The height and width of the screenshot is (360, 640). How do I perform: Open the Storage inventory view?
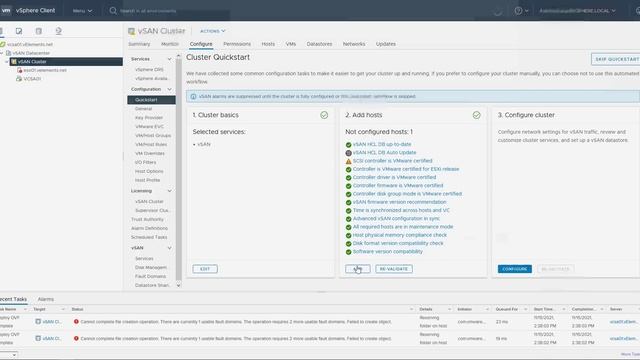[x=38, y=31]
